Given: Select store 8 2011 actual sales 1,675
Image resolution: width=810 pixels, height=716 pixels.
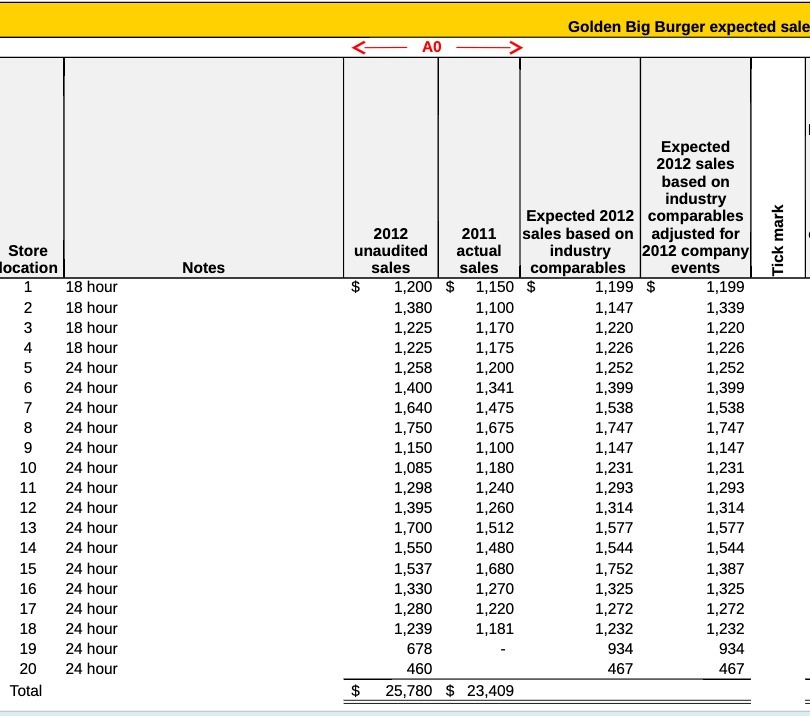Looking at the screenshot, I should (x=494, y=428).
